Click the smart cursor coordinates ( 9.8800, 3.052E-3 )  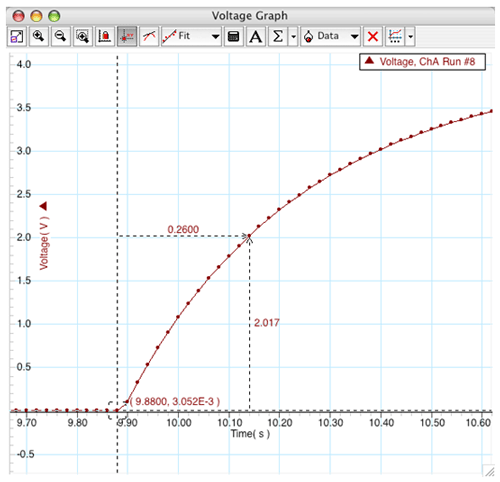pyautogui.click(x=175, y=401)
